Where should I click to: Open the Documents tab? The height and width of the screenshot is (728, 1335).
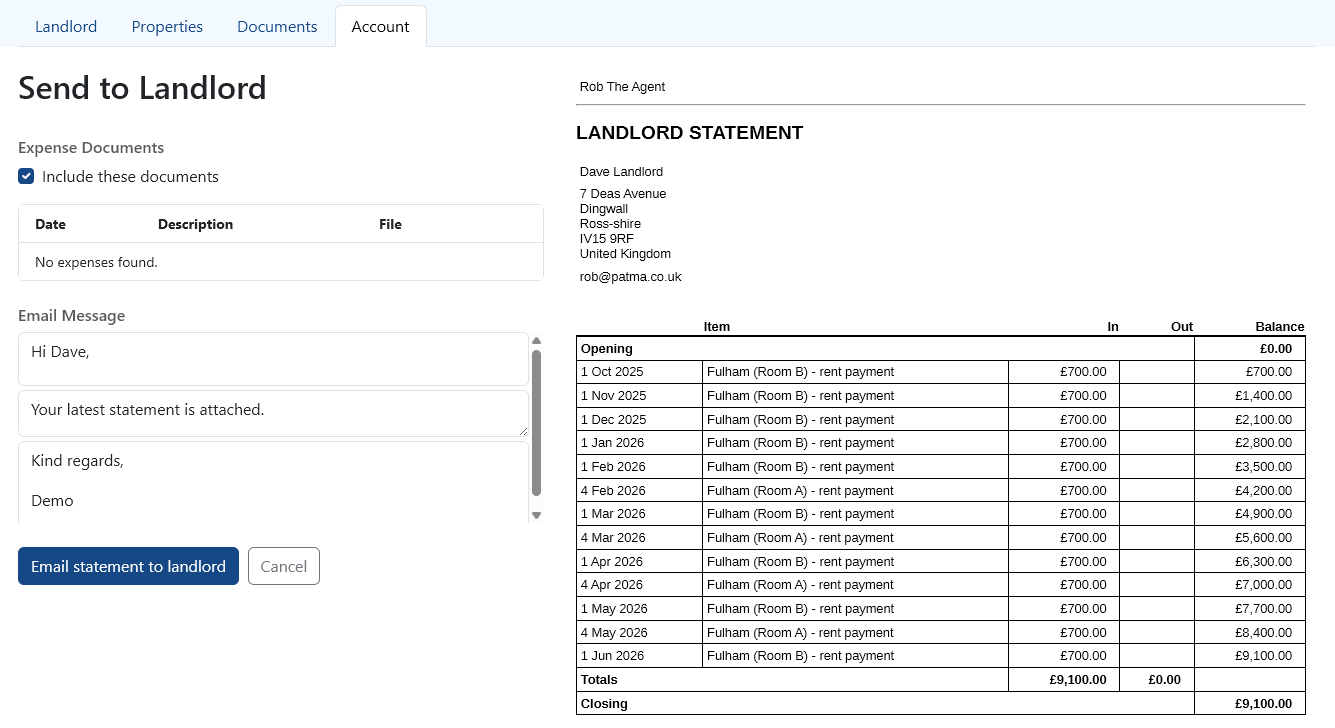pos(277,27)
